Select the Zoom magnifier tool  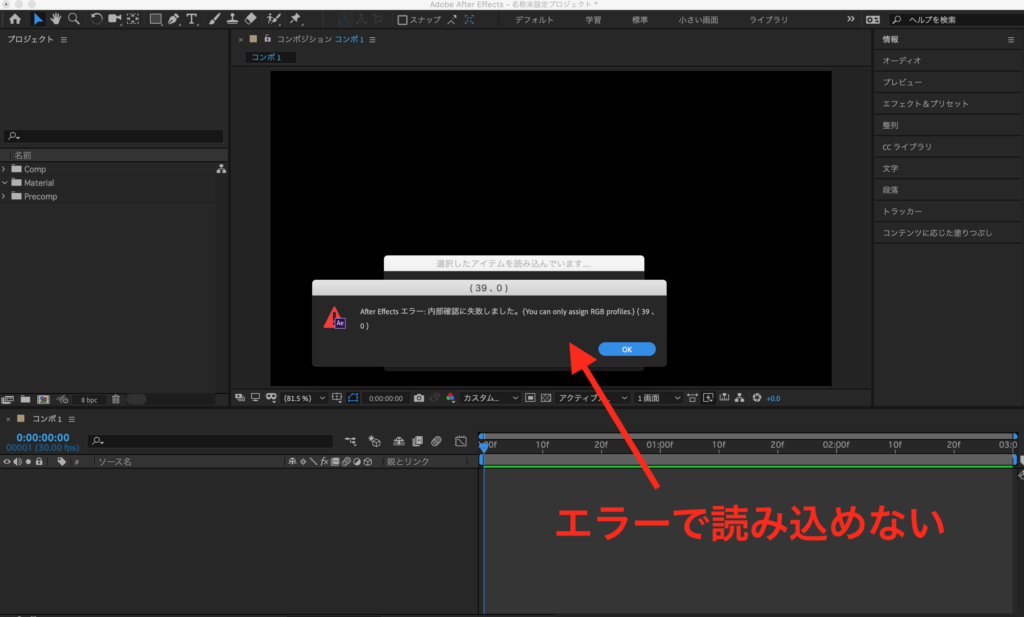point(74,19)
